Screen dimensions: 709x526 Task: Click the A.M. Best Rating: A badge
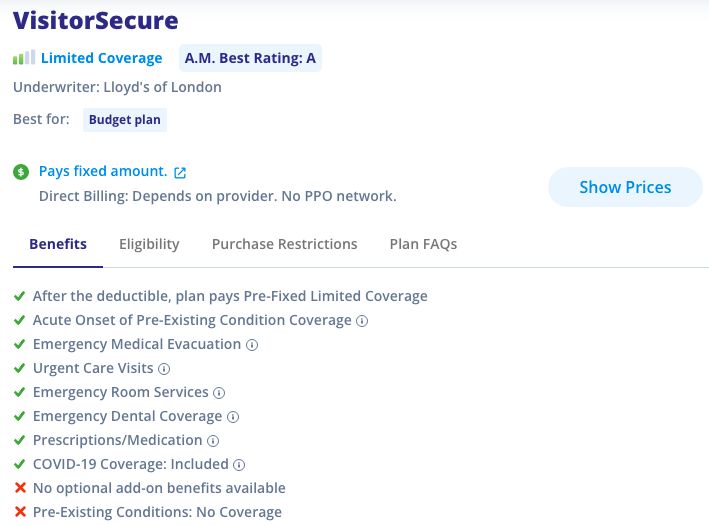point(250,58)
